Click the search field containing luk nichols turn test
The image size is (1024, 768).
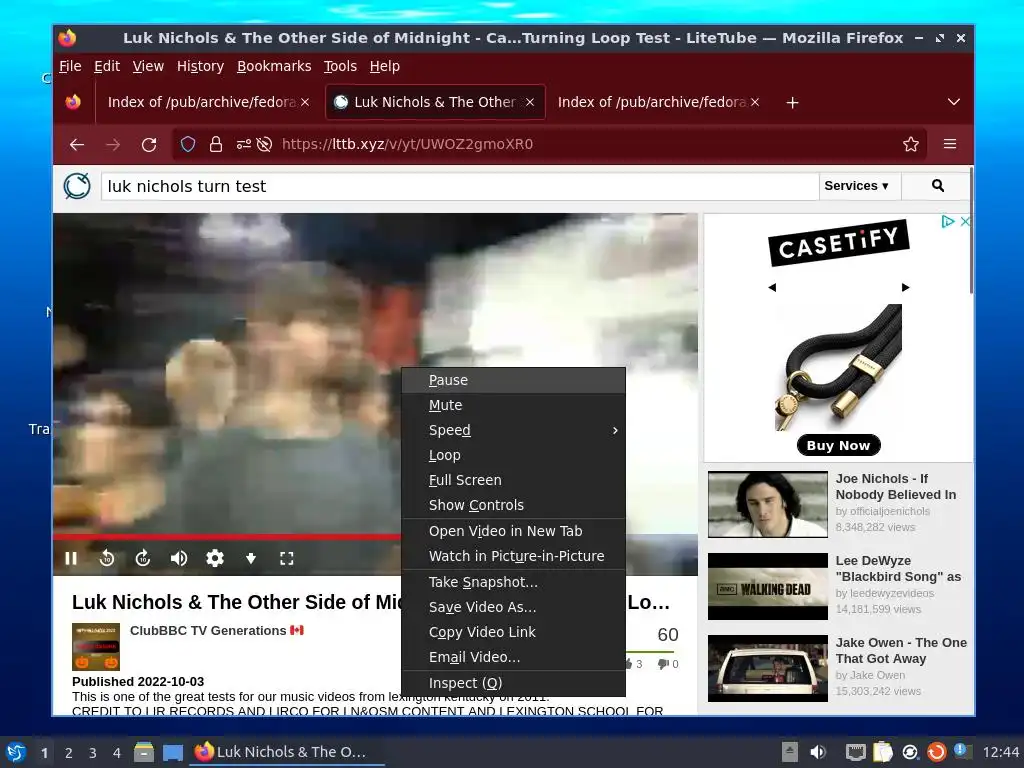pyautogui.click(x=460, y=186)
